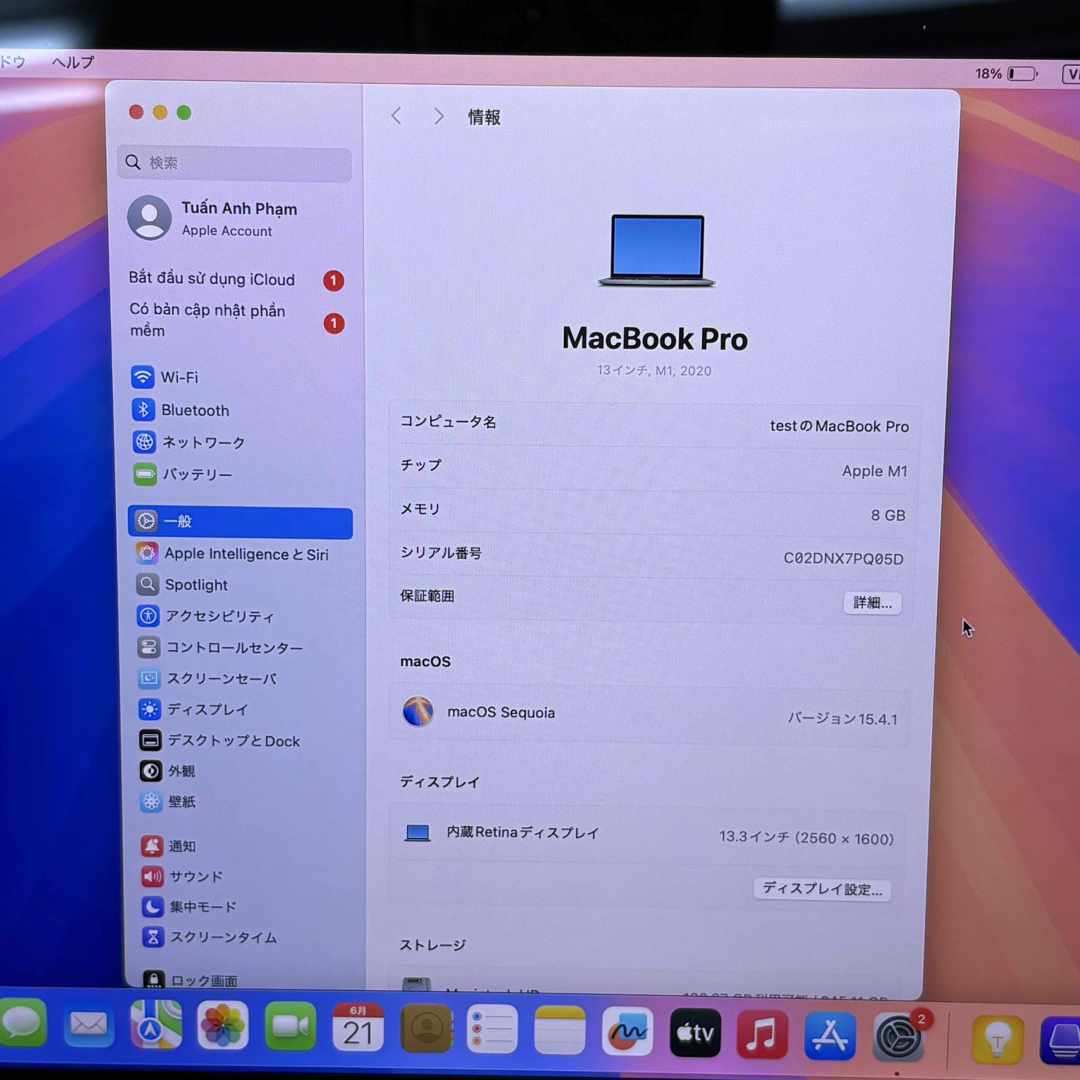Open the ヘルプ menu in menu bar
The image size is (1080, 1080).
pyautogui.click(x=73, y=62)
